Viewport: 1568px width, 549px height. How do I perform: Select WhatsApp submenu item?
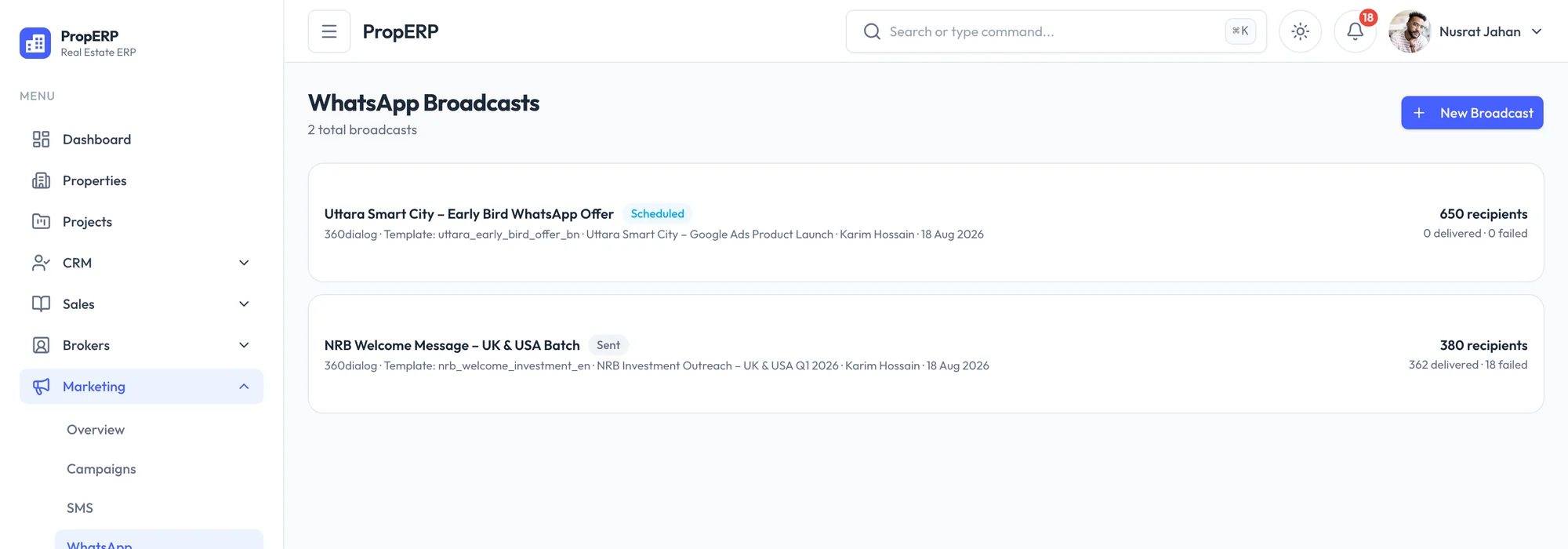click(x=159, y=541)
